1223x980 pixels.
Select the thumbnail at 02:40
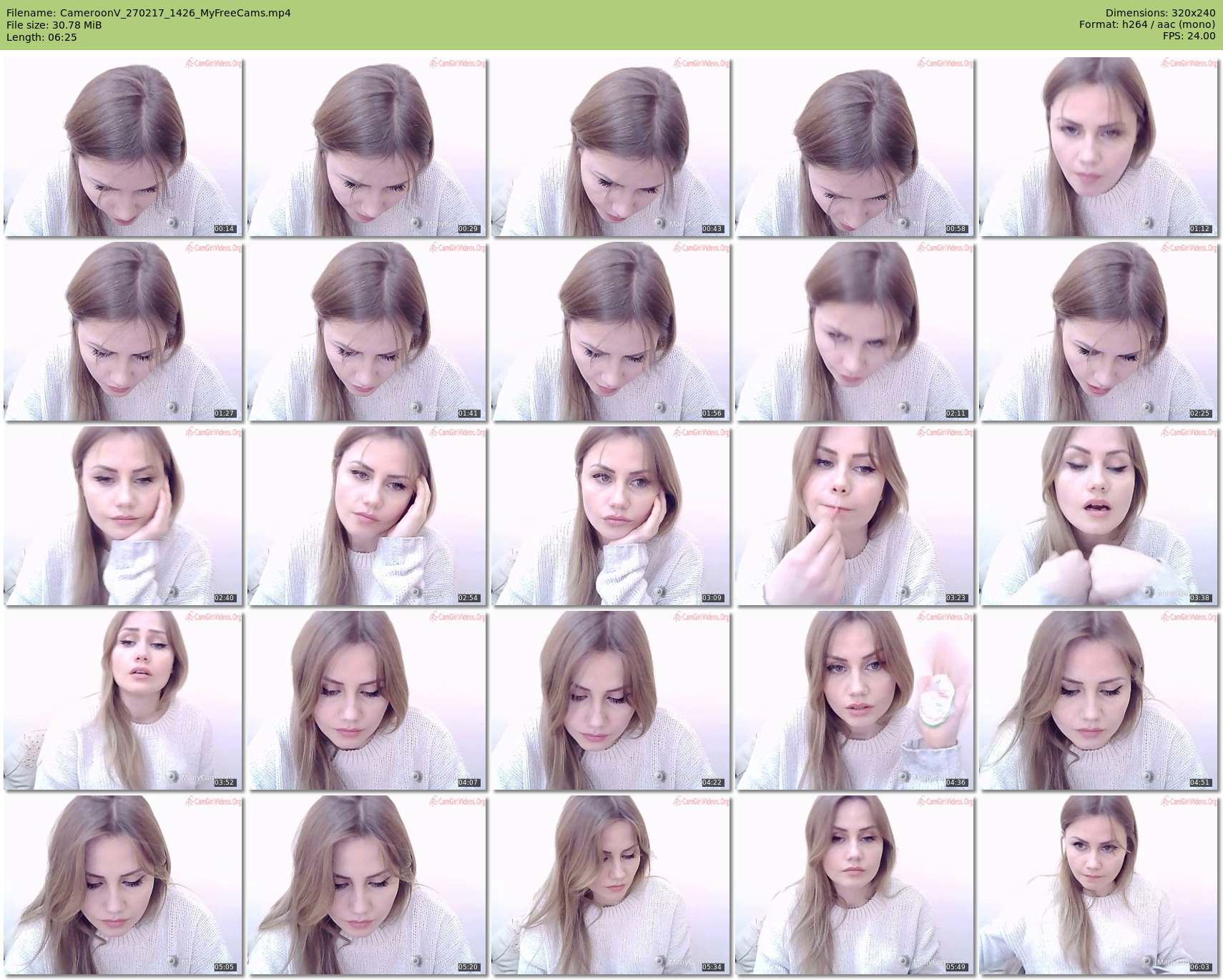coord(122,516)
